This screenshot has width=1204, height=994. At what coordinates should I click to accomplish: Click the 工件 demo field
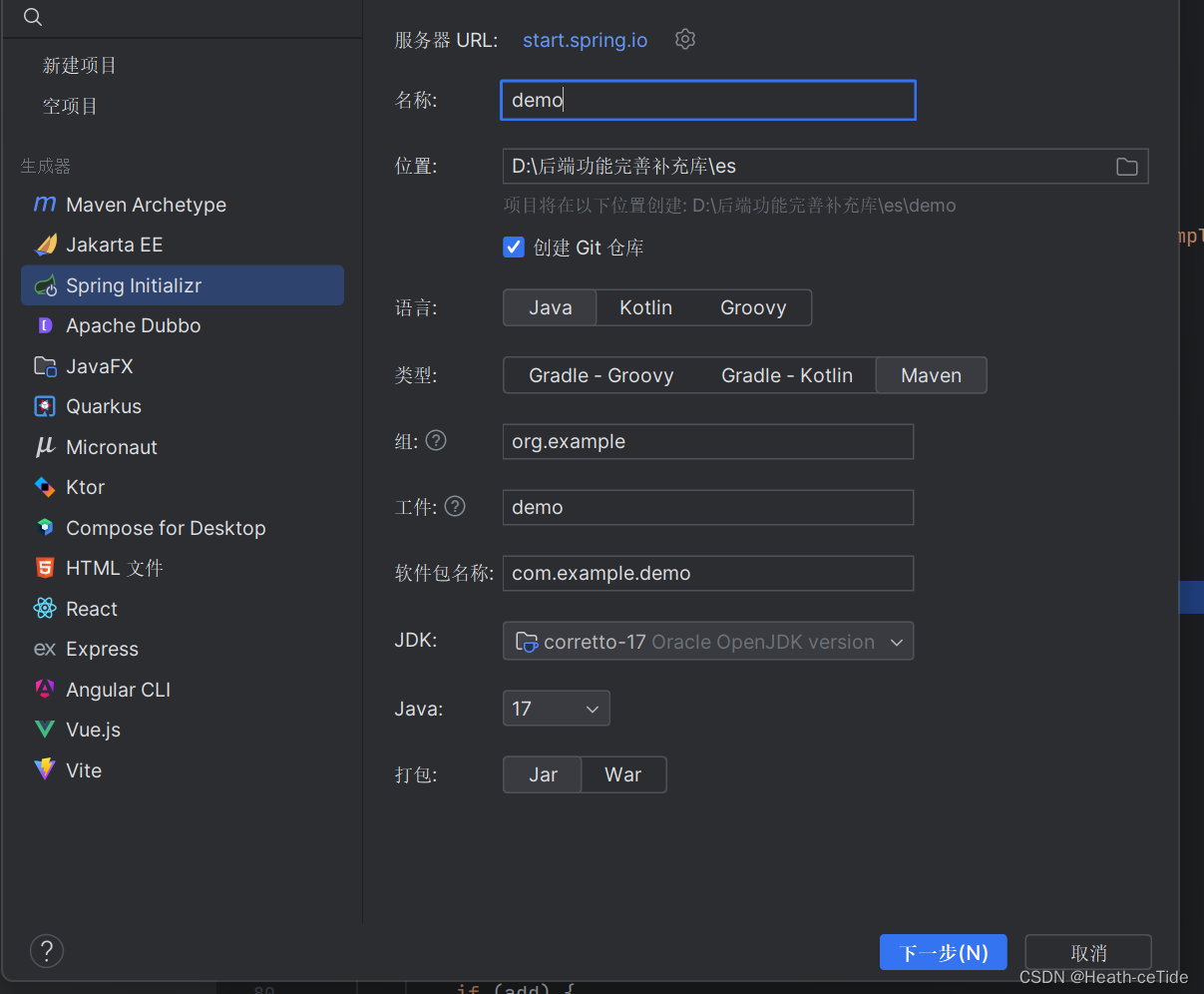[708, 507]
